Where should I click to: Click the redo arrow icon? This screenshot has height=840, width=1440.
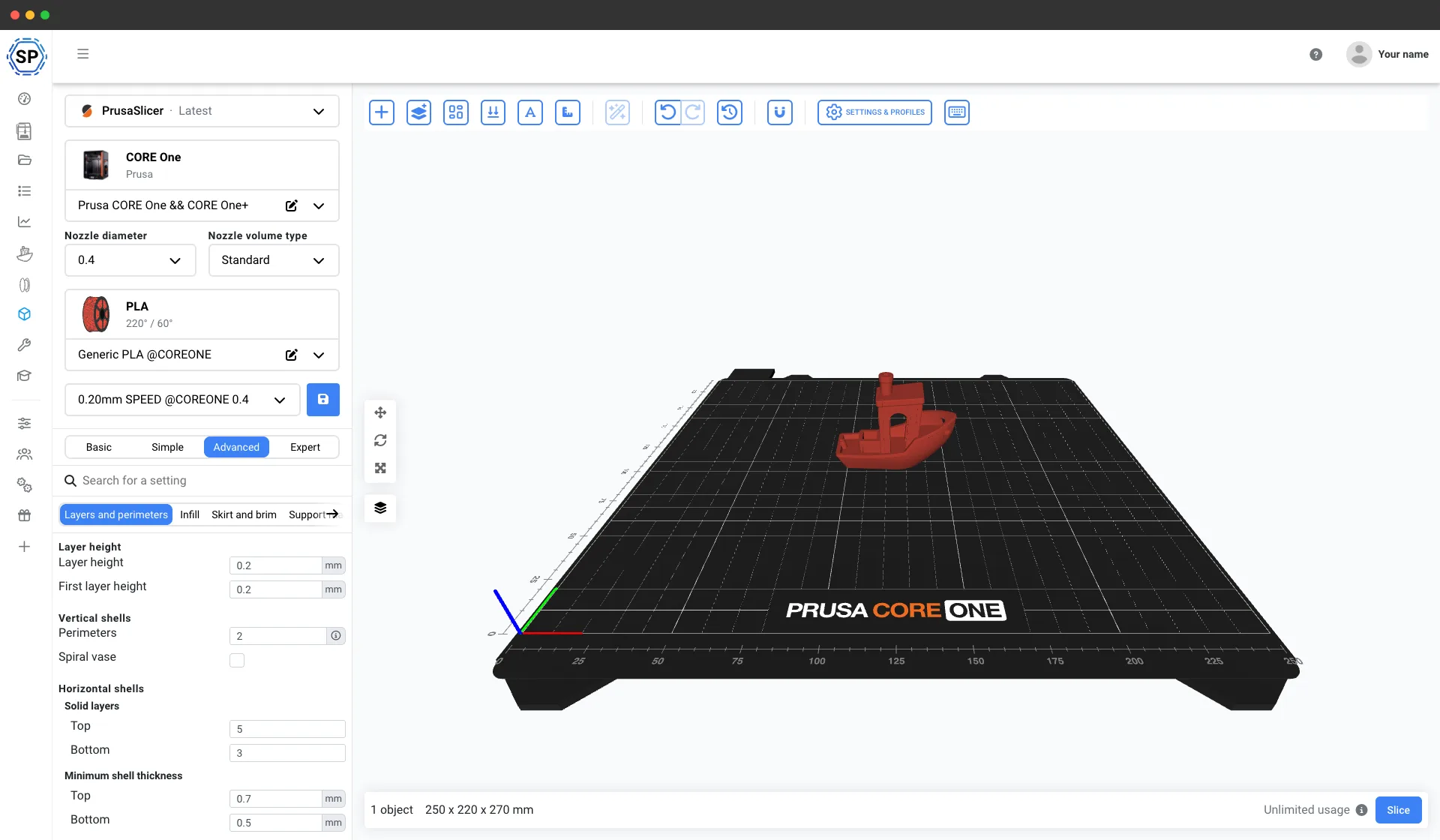693,112
